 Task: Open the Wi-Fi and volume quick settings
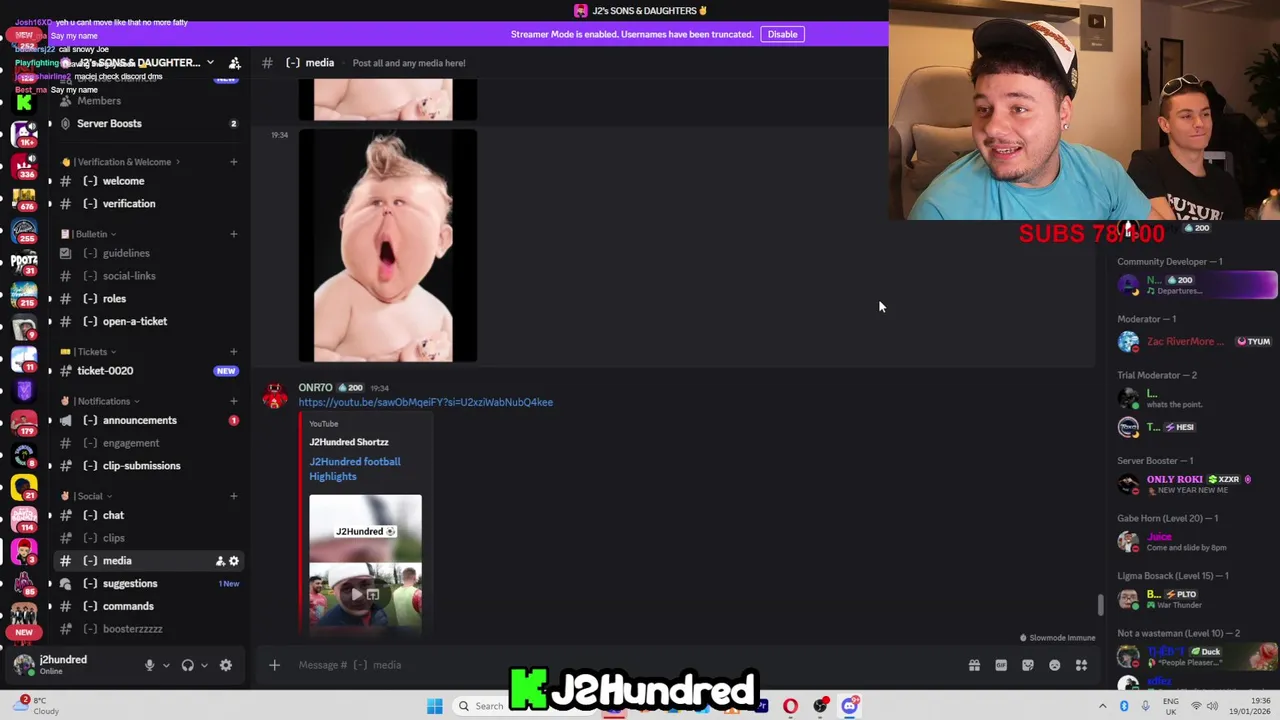1204,706
